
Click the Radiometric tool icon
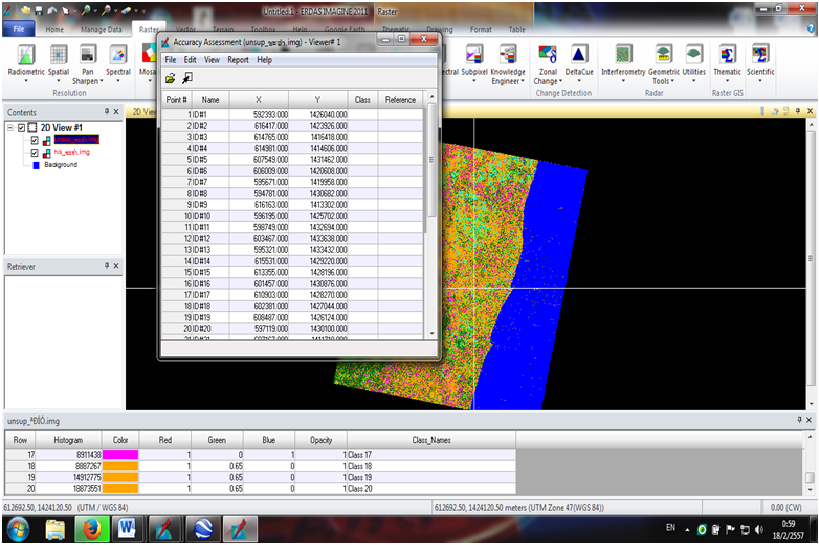(x=27, y=54)
